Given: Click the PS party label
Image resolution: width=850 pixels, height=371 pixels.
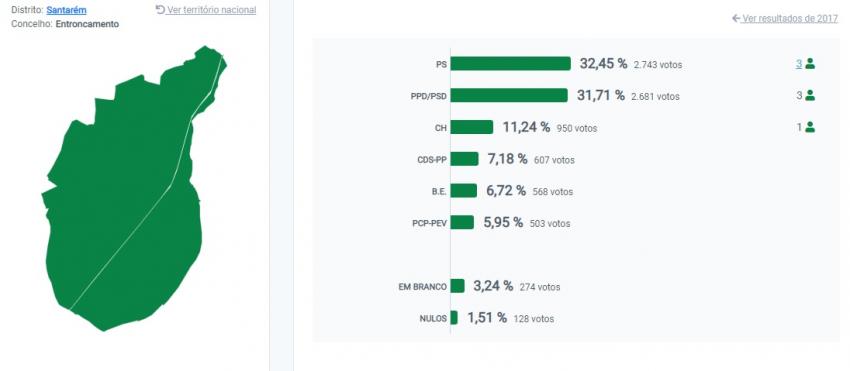Looking at the screenshot, I should point(441,64).
